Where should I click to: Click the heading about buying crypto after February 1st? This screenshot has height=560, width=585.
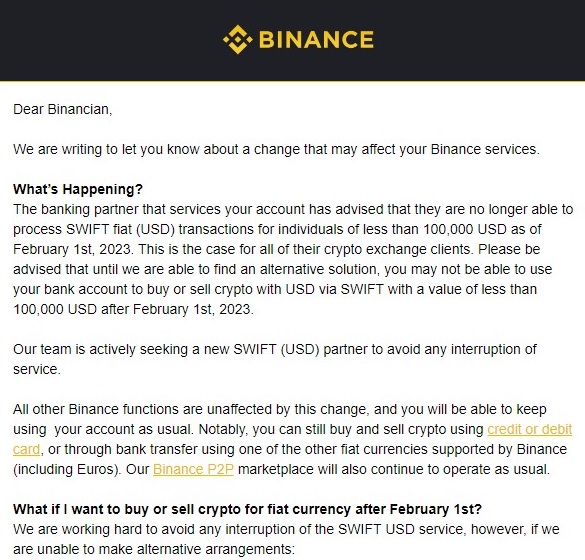pos(247,509)
